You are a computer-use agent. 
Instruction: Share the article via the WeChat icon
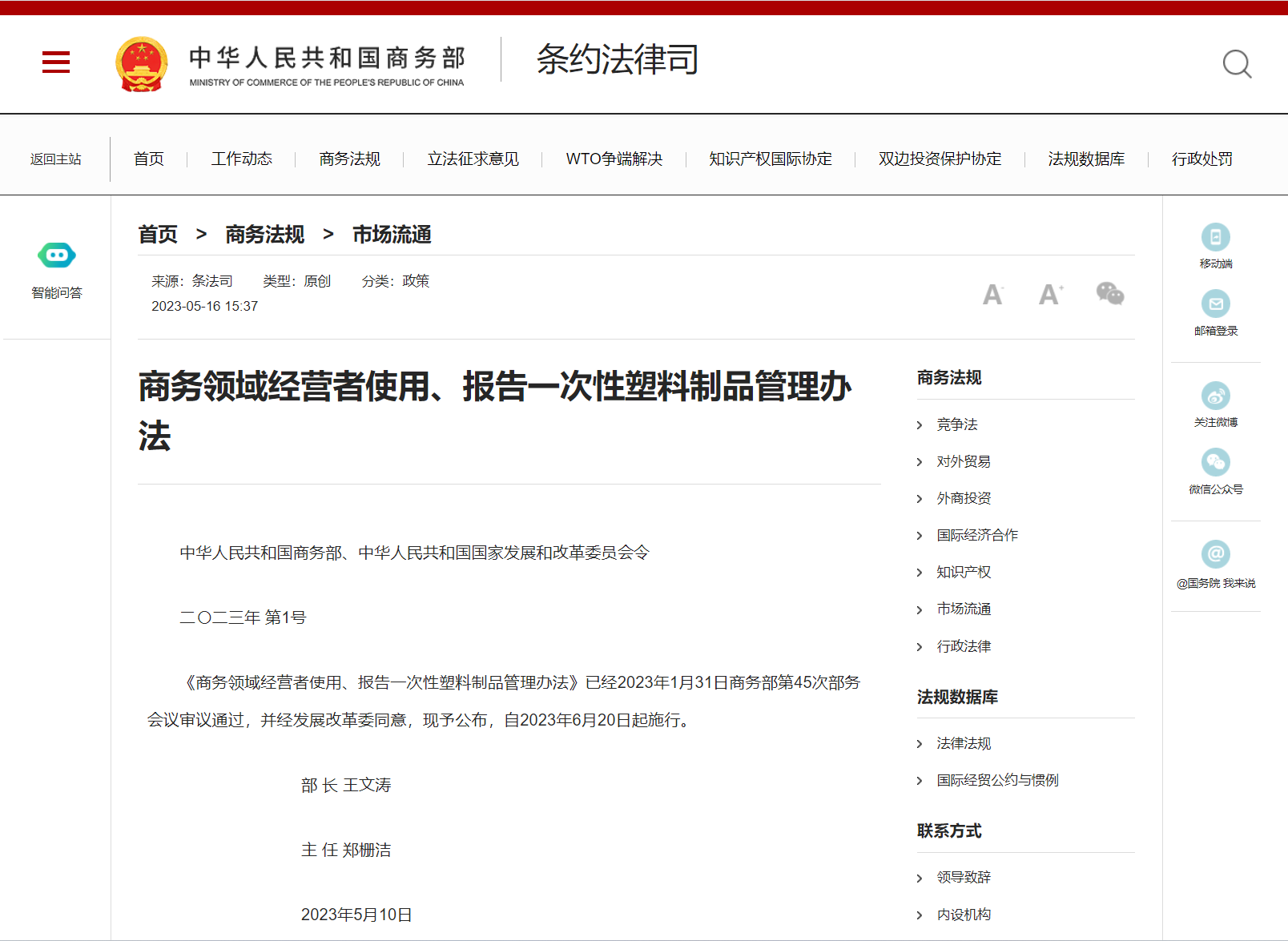tap(1110, 295)
